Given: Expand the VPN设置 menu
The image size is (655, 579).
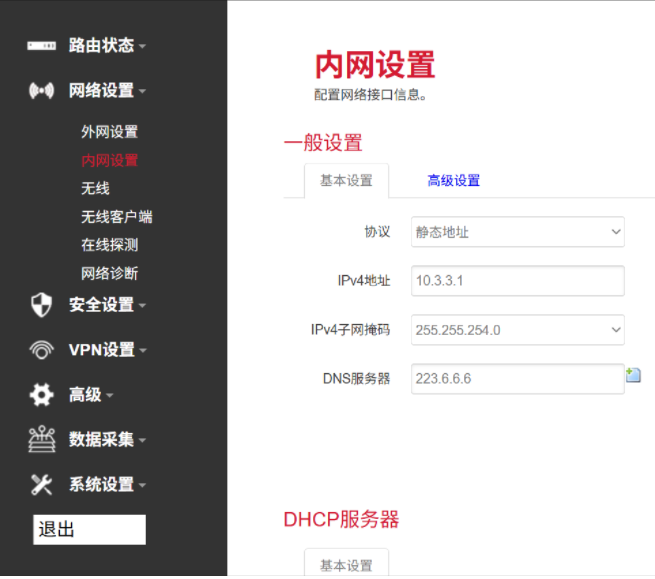Looking at the screenshot, I should [107, 350].
